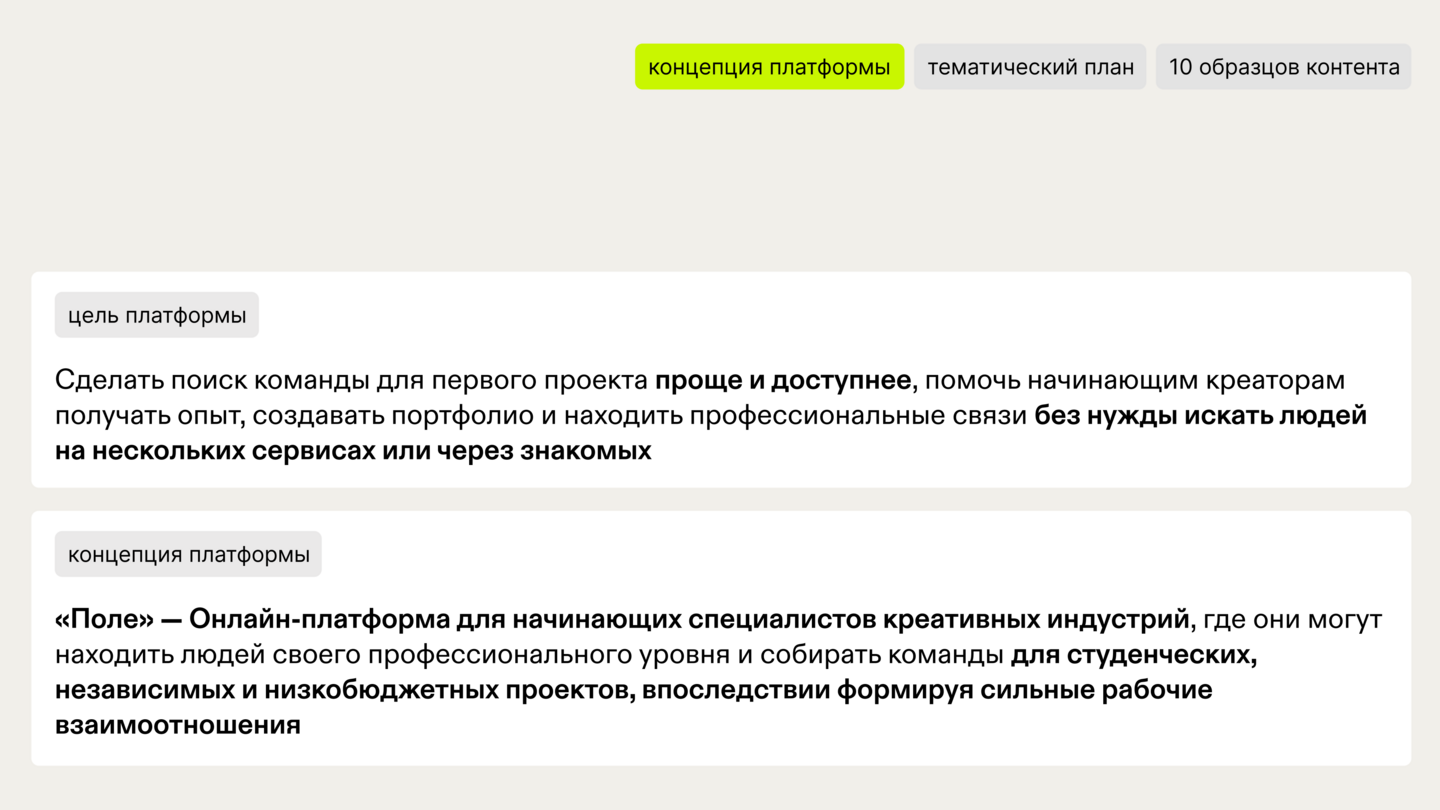Open the «10 образцов контента» tab
This screenshot has width=1440, height=810.
1284,67
